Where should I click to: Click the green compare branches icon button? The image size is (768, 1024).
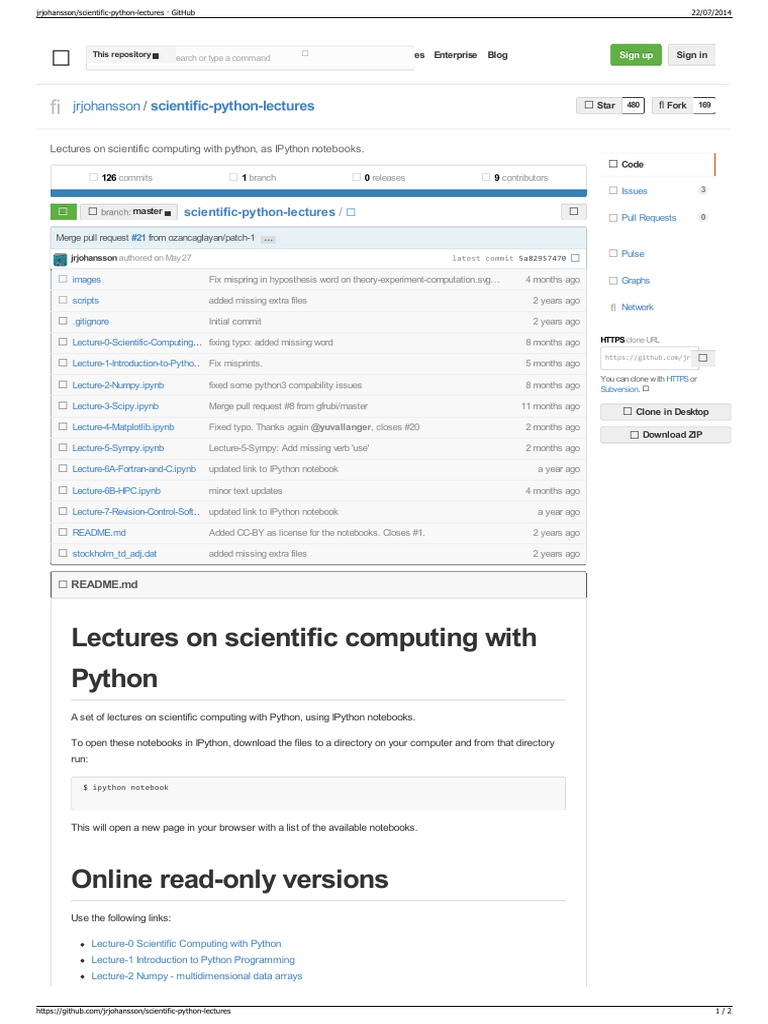pos(62,212)
